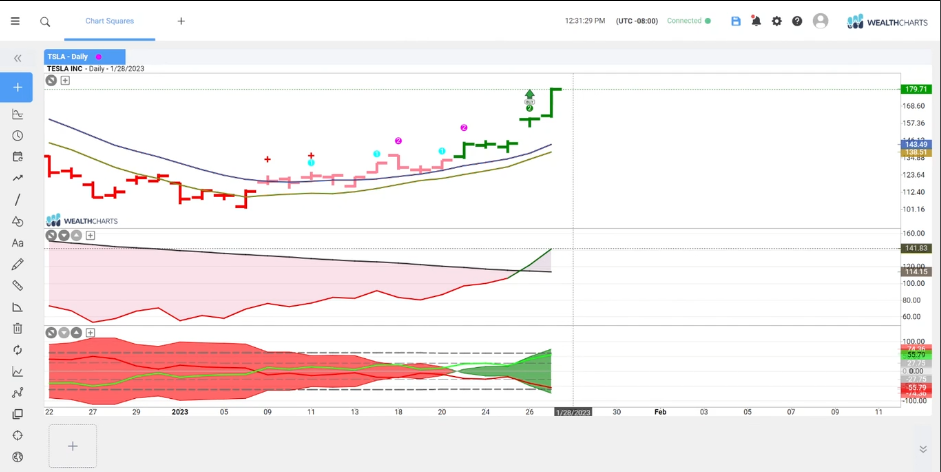
Task: Delete drawings with trash icon
Action: tap(17, 328)
